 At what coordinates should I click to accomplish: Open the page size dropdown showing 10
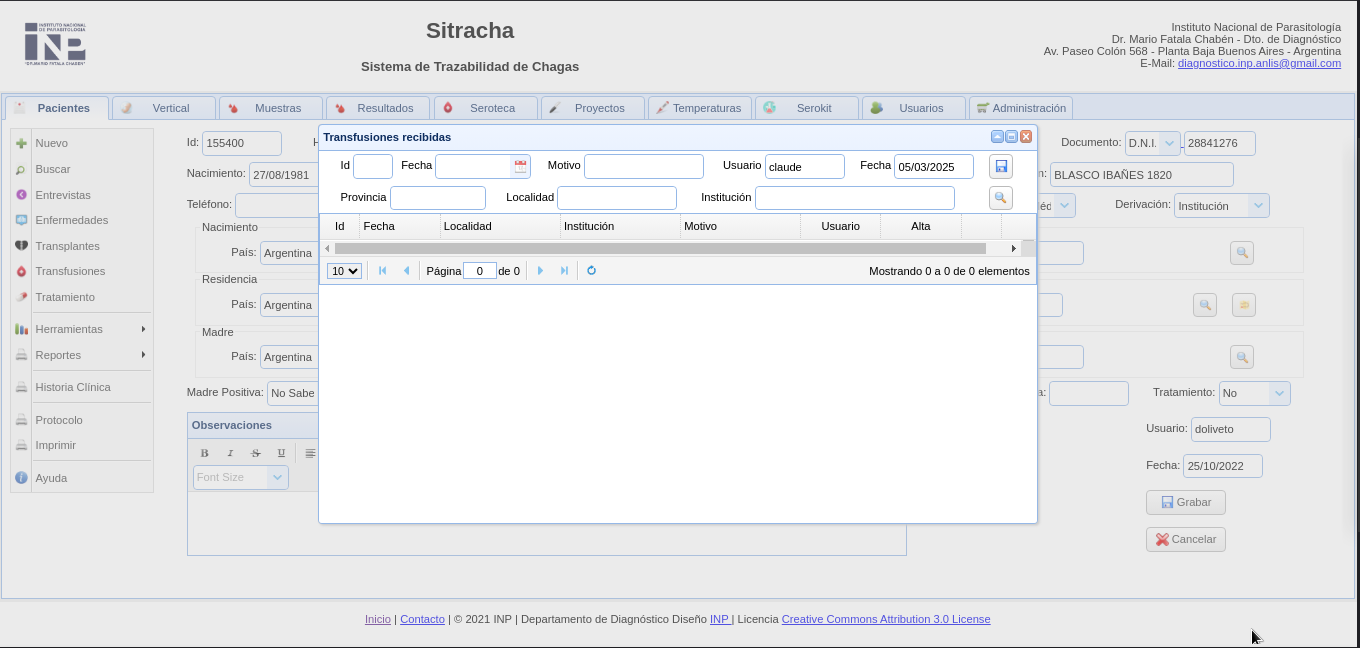tap(344, 271)
